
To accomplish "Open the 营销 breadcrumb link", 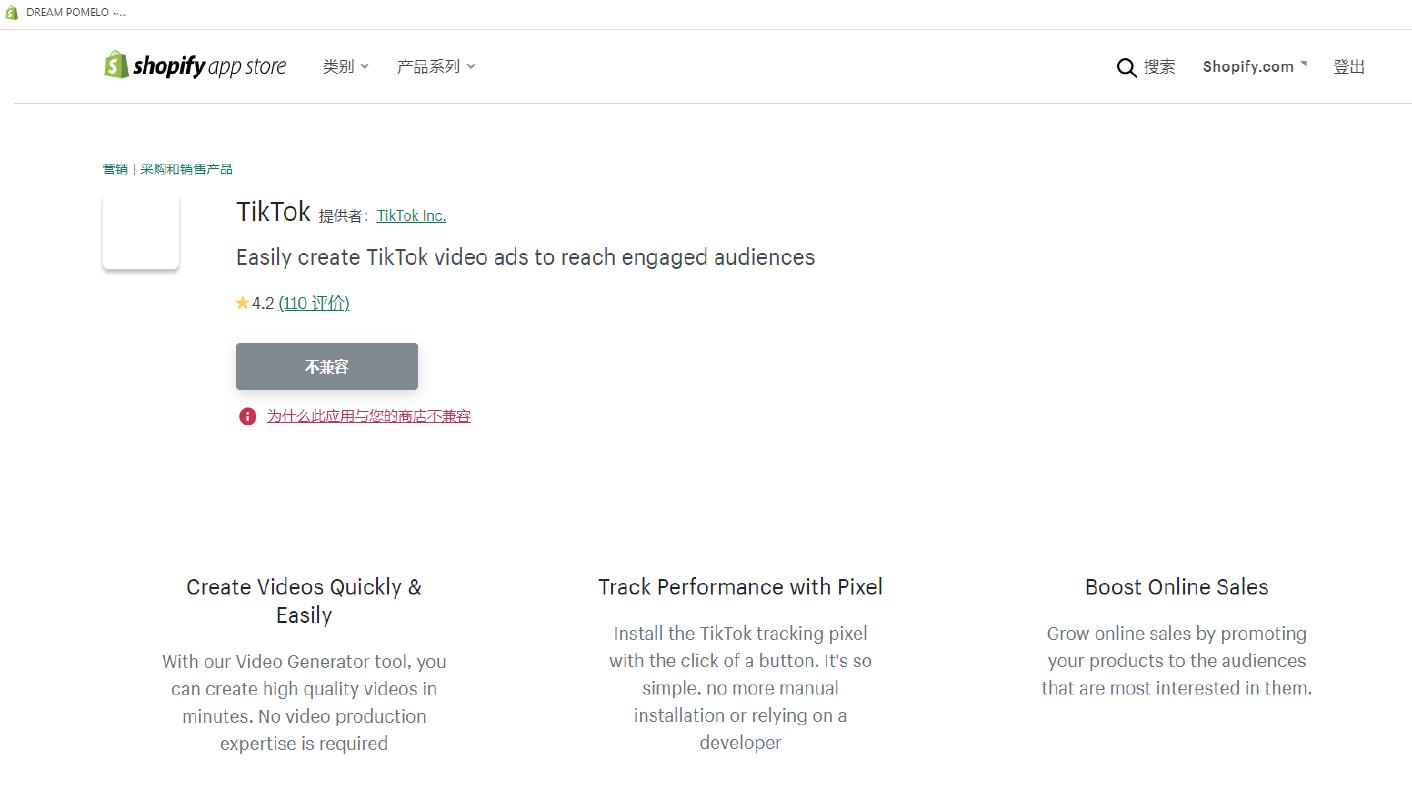I will coord(115,169).
